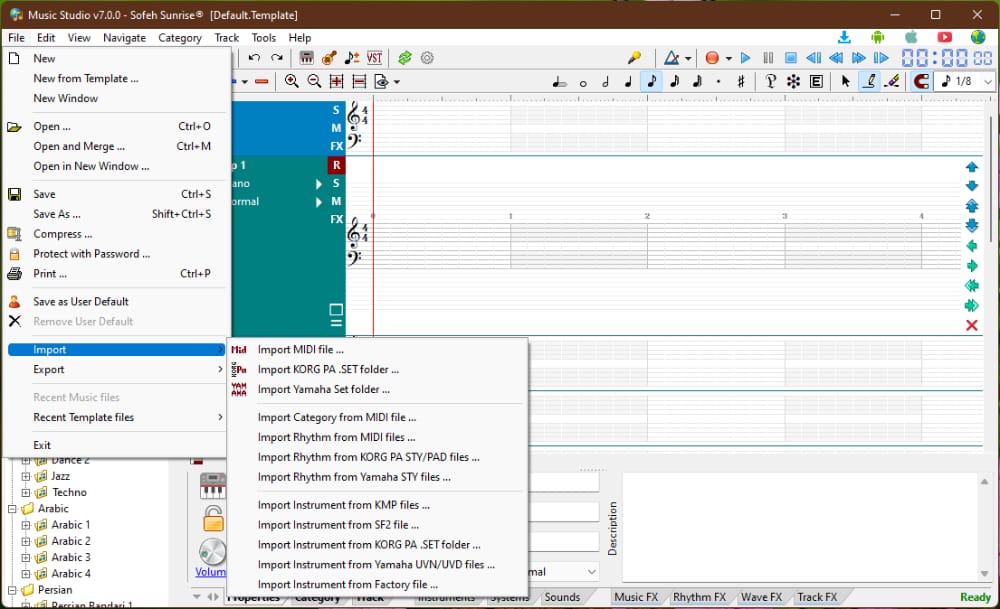
Task: Click the green refresh arrows icon
Action: [405, 58]
